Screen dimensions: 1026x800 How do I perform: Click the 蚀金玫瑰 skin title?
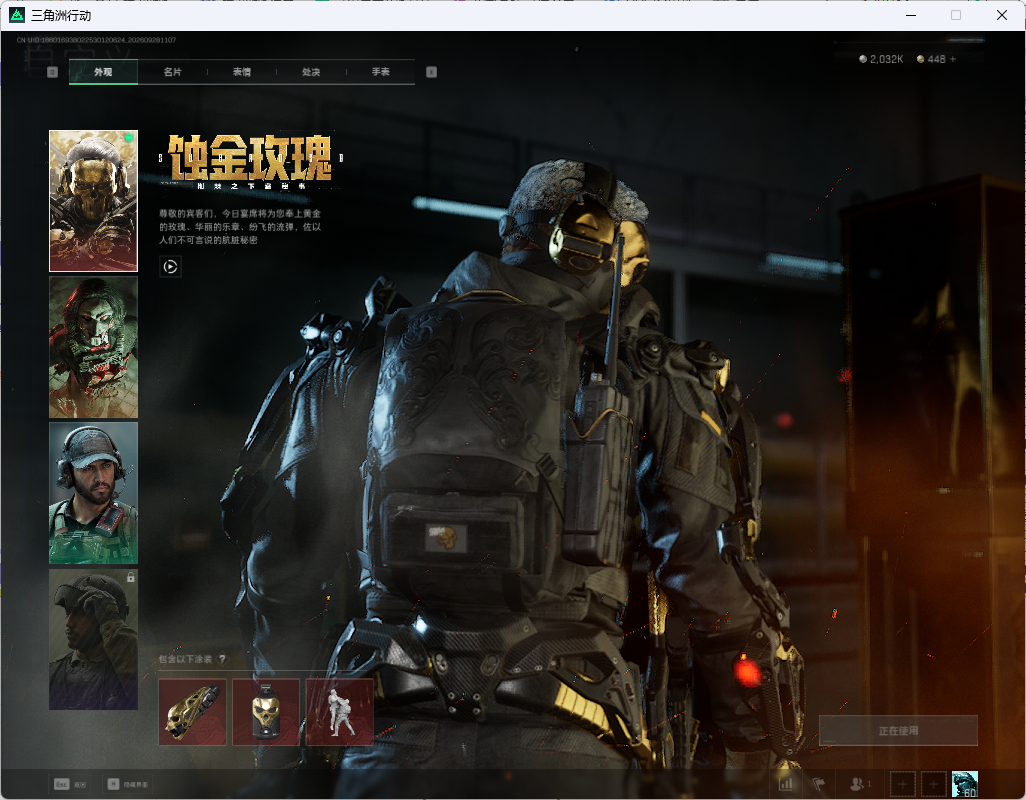click(x=251, y=158)
